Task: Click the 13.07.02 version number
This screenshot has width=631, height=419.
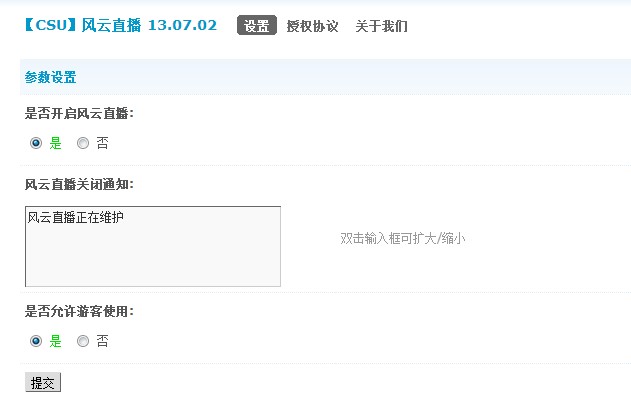Action: click(182, 26)
